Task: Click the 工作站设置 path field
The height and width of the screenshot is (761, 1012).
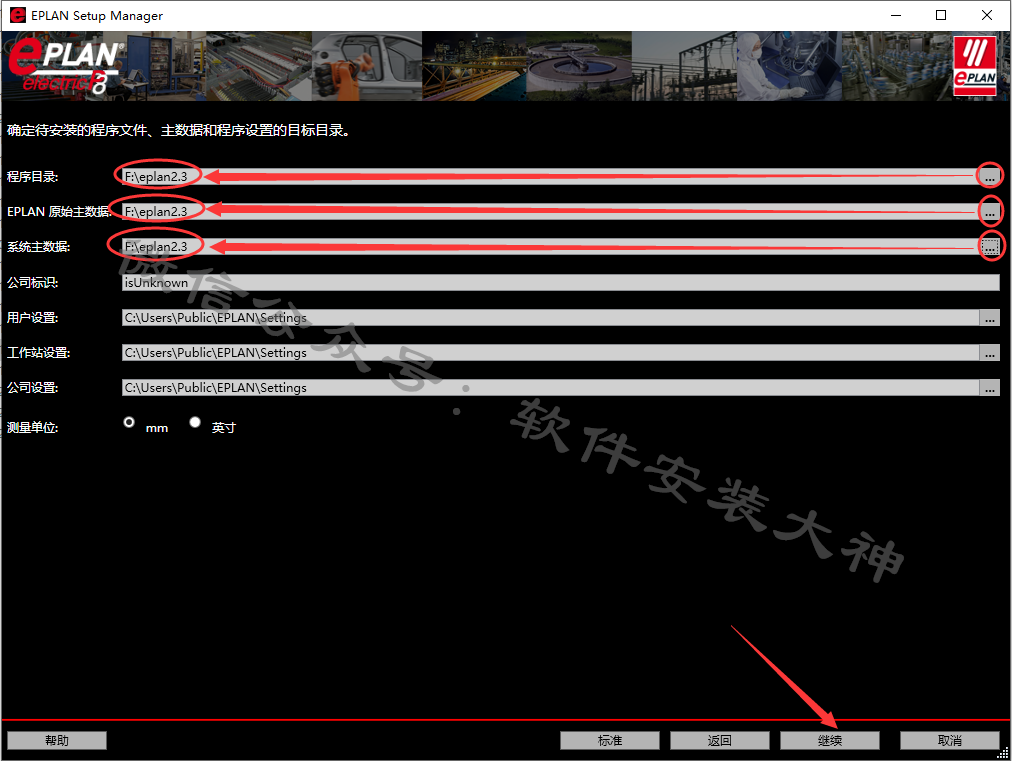Action: click(x=551, y=352)
